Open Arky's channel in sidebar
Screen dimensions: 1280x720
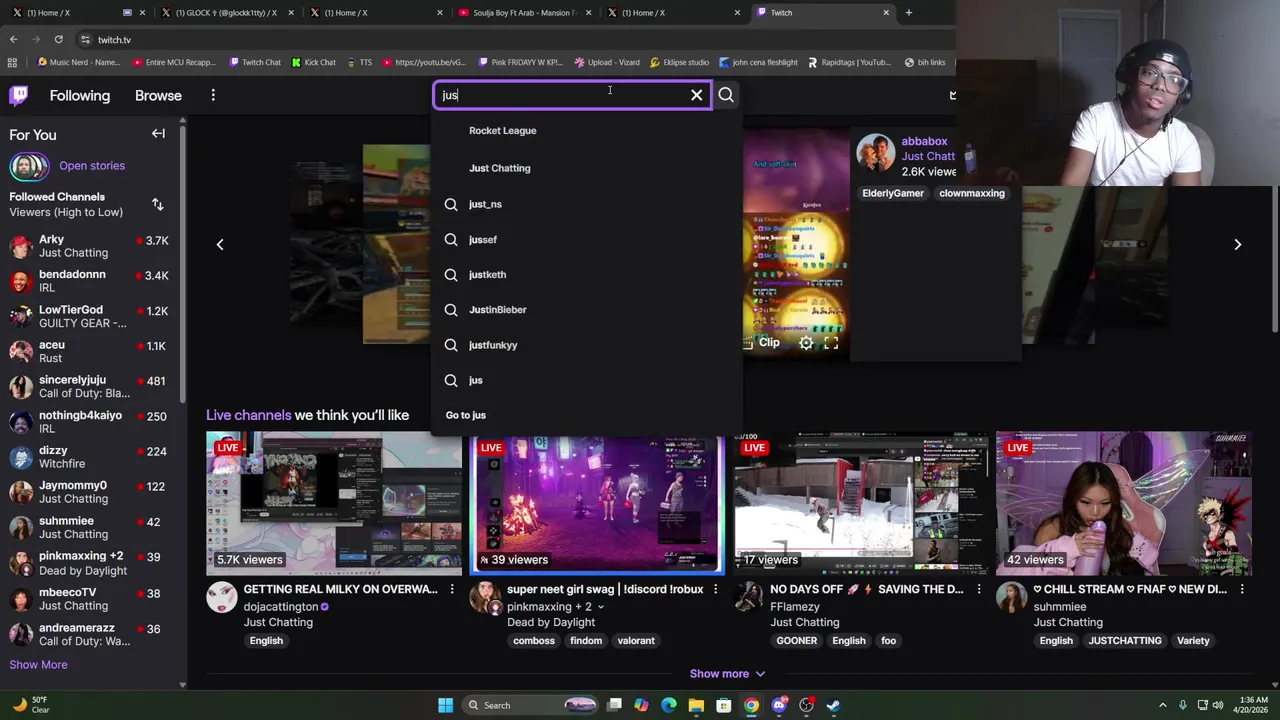coord(90,246)
